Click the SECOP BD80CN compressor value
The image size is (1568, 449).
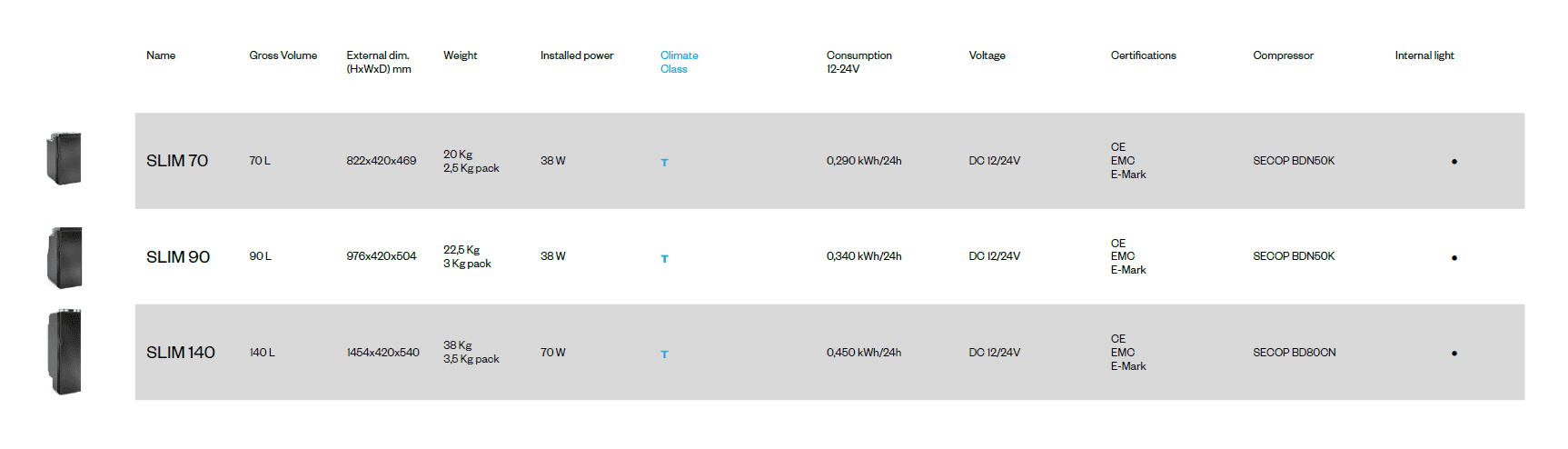(1294, 353)
